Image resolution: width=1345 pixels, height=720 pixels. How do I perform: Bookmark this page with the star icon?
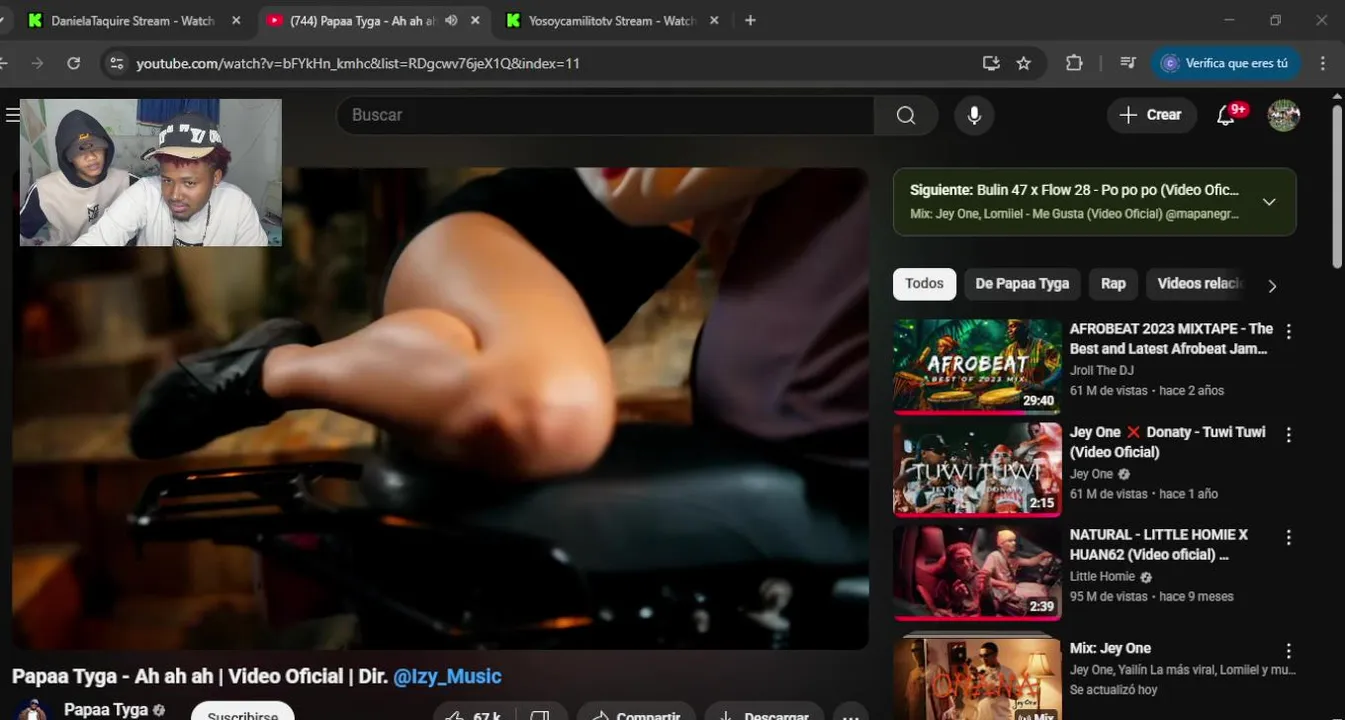tap(1023, 63)
